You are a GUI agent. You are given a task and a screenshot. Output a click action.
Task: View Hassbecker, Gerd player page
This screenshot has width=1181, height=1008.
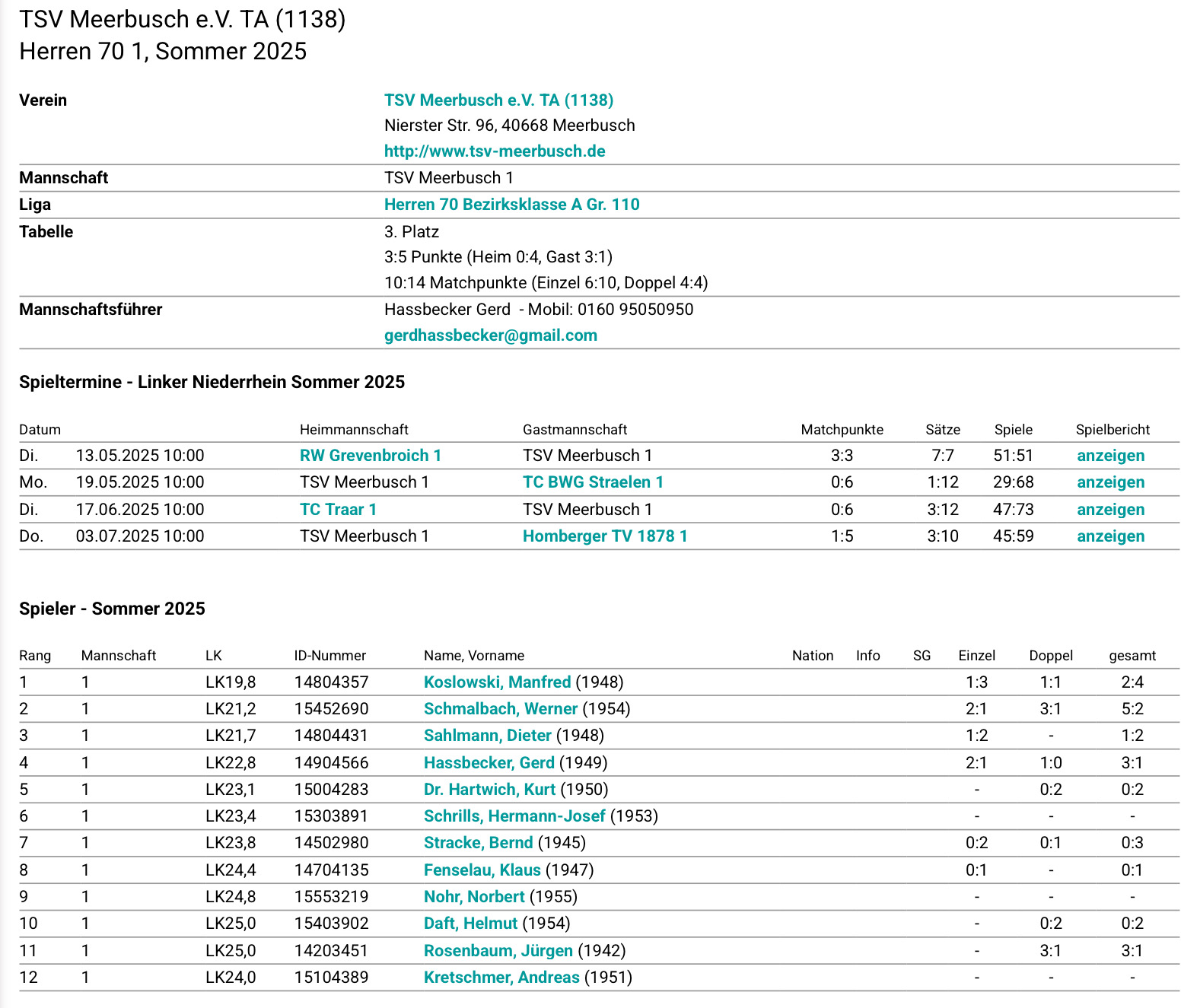[x=489, y=763]
